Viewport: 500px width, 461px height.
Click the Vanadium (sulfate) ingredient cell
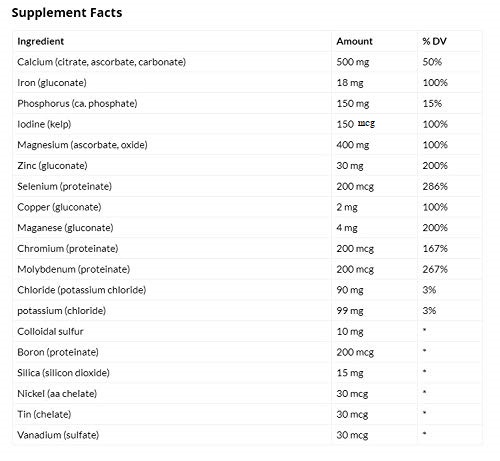(172, 435)
